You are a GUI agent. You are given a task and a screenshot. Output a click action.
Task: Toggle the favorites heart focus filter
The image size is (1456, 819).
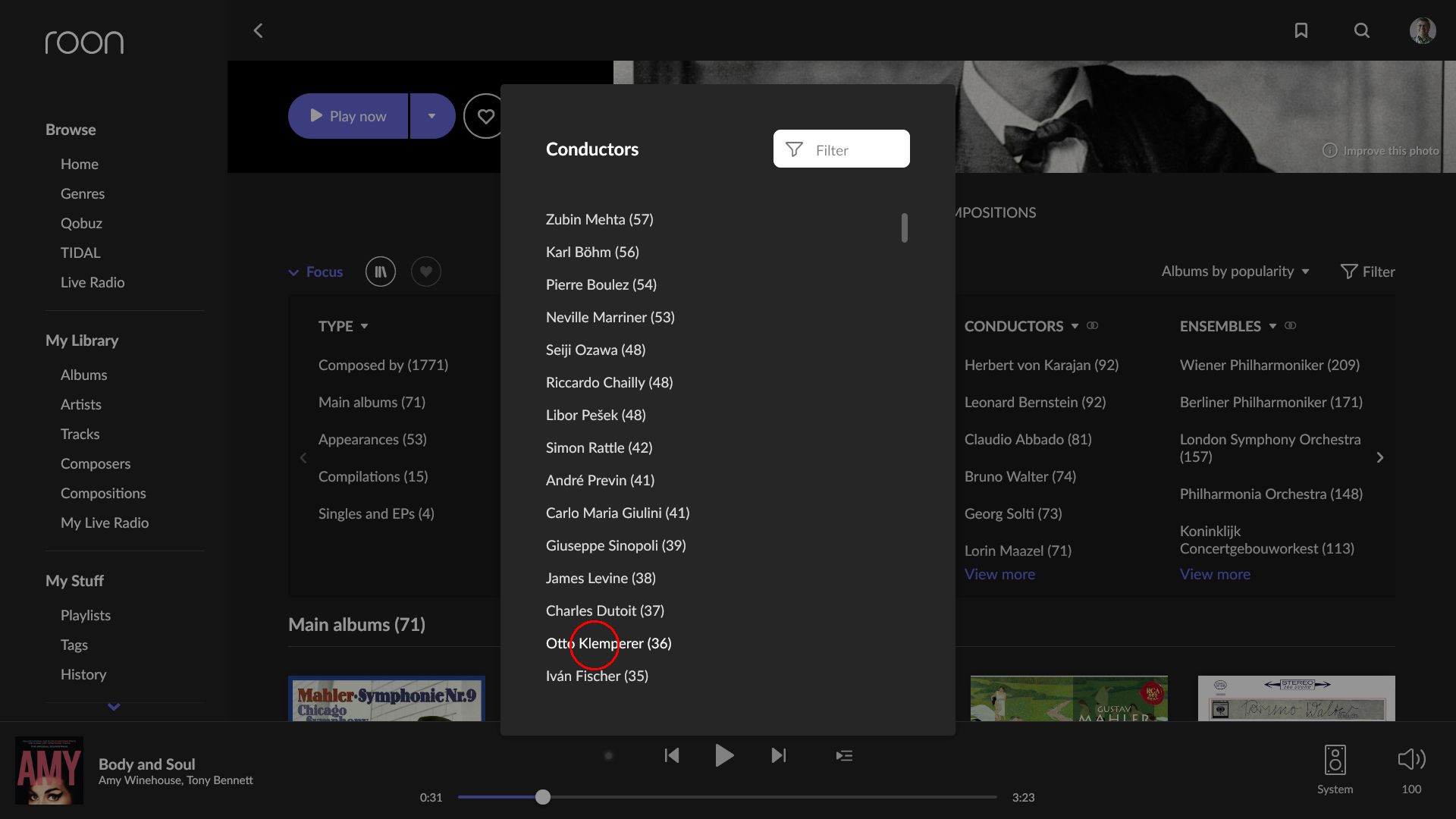pyautogui.click(x=426, y=271)
